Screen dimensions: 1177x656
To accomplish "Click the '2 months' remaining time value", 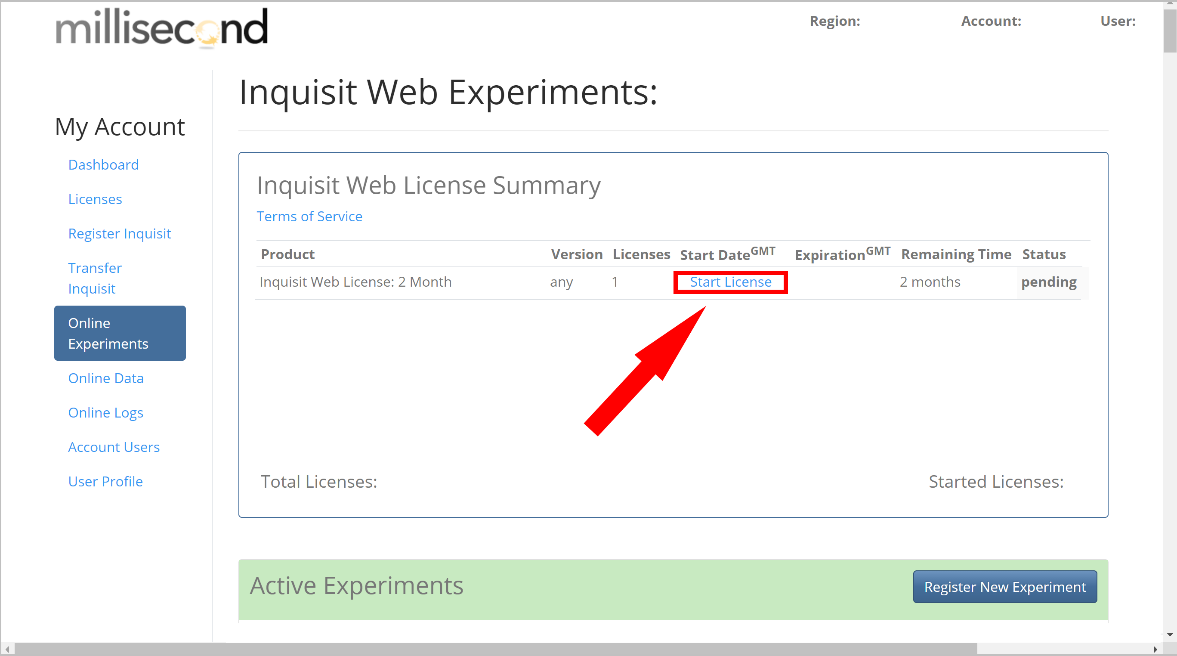I will 930,282.
